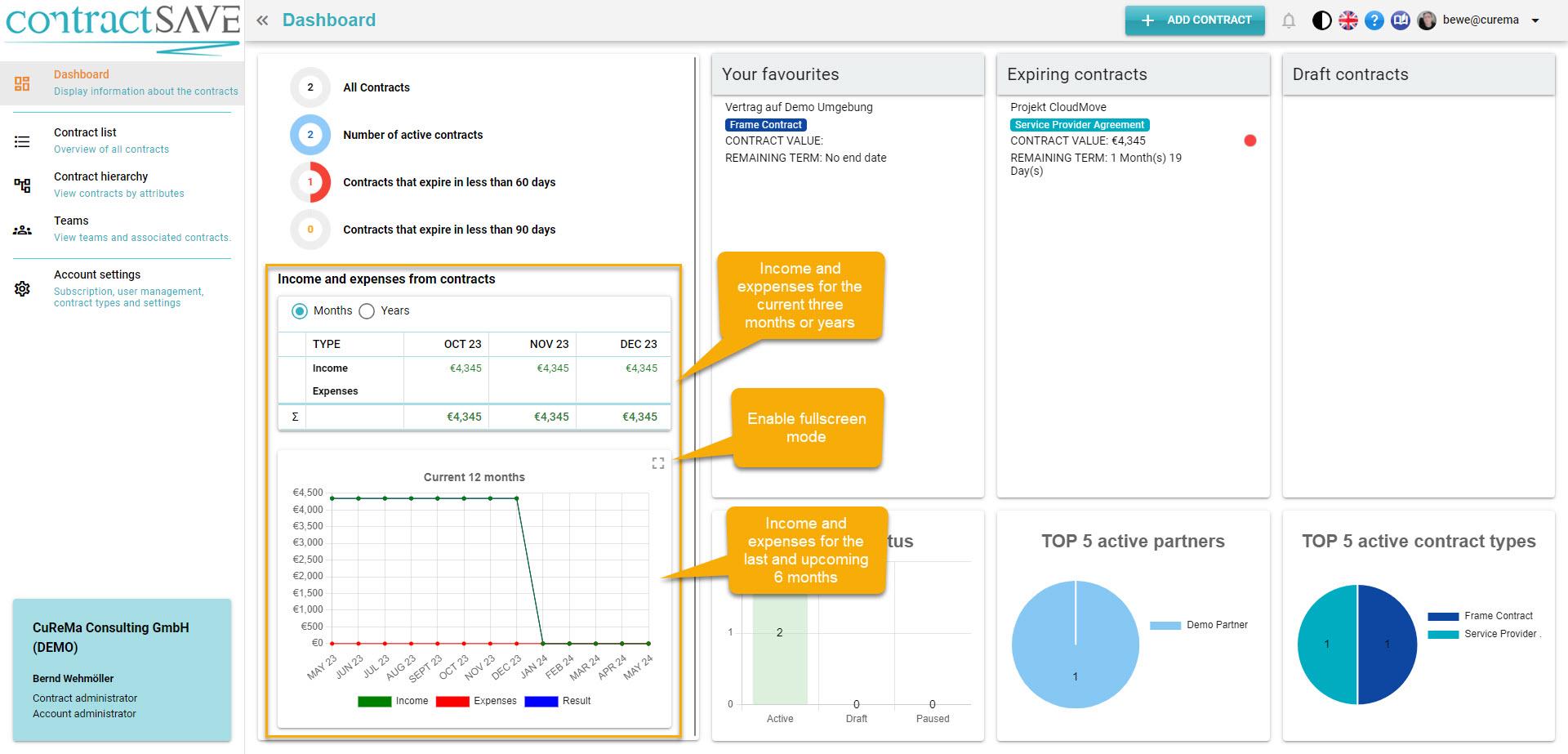
Task: Click the user avatar picture
Action: pos(1427,20)
